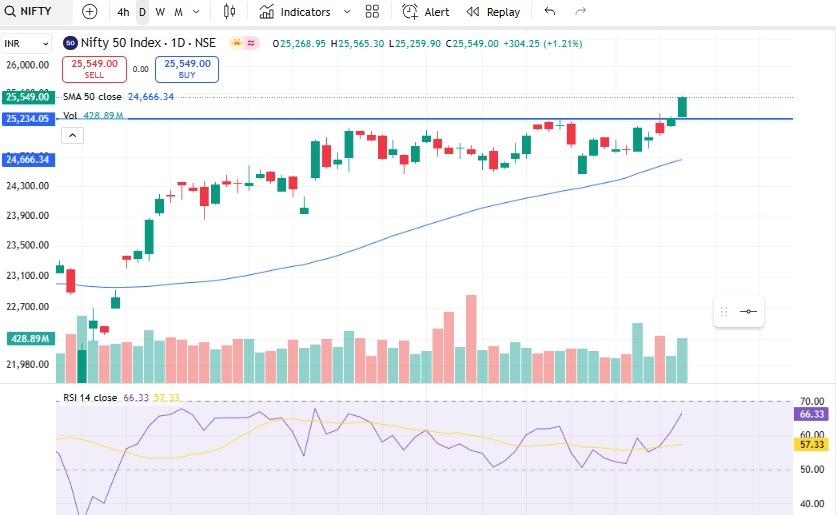Screen dimensions: 836x515
Task: Select the 4h timeframe
Action: pyautogui.click(x=123, y=12)
